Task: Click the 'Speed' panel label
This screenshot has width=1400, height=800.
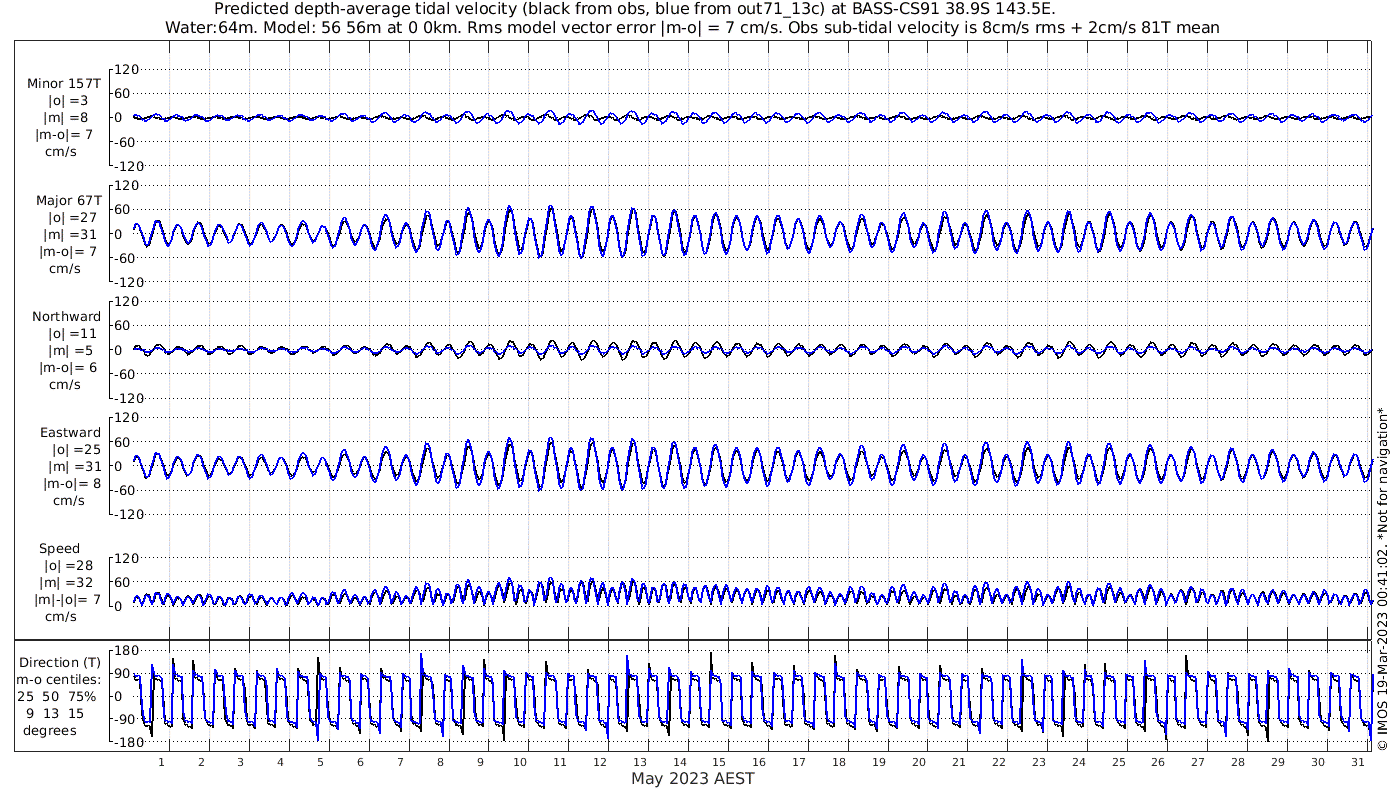Action: (60, 548)
